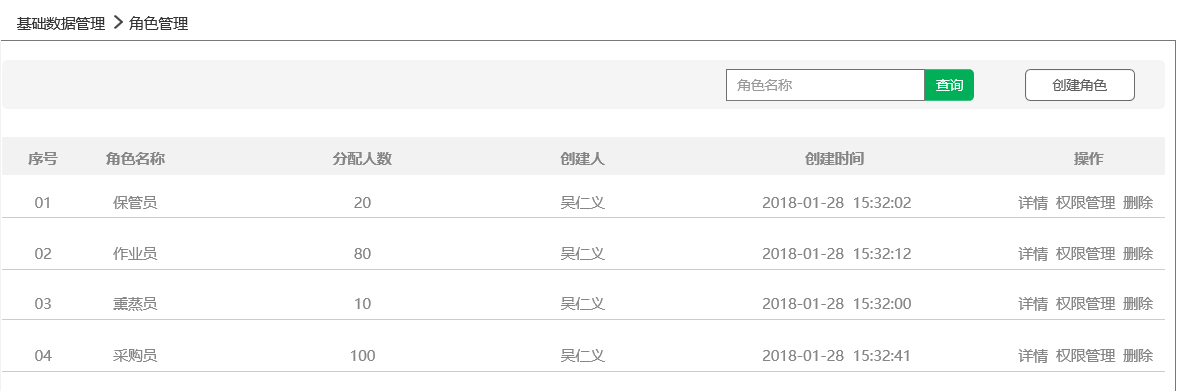This screenshot has height=391, width=1177.
Task: Open 基础数据管理 breadcrumb link
Action: (x=61, y=24)
